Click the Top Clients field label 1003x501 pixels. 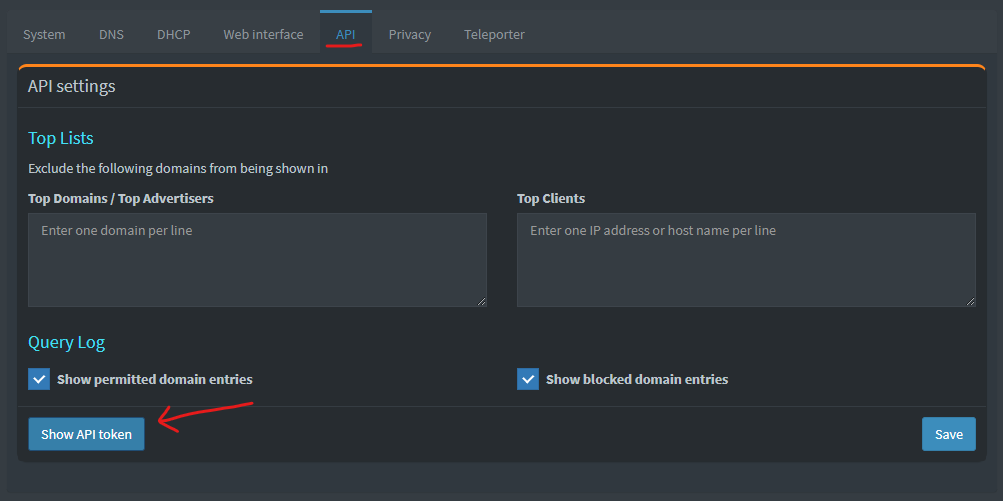pyautogui.click(x=551, y=198)
